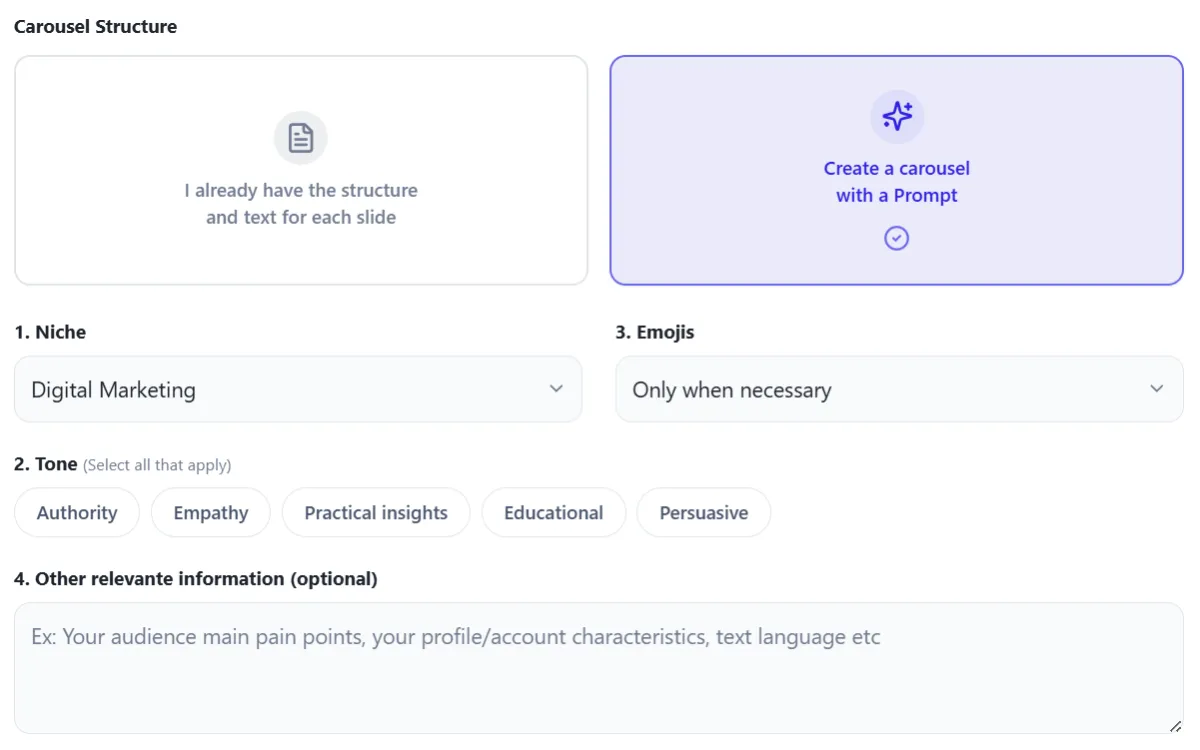This screenshot has height=750, width=1200.
Task: Enable the Practical insights tone
Action: pos(376,513)
